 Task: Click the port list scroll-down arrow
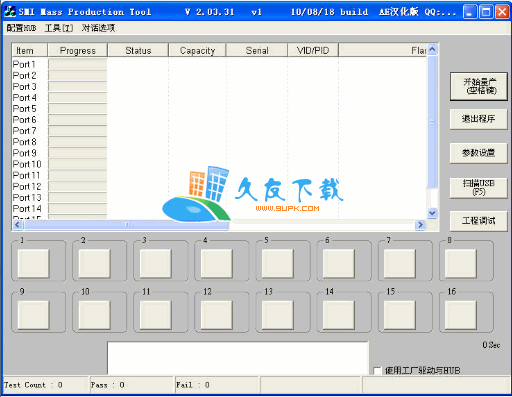[432, 213]
